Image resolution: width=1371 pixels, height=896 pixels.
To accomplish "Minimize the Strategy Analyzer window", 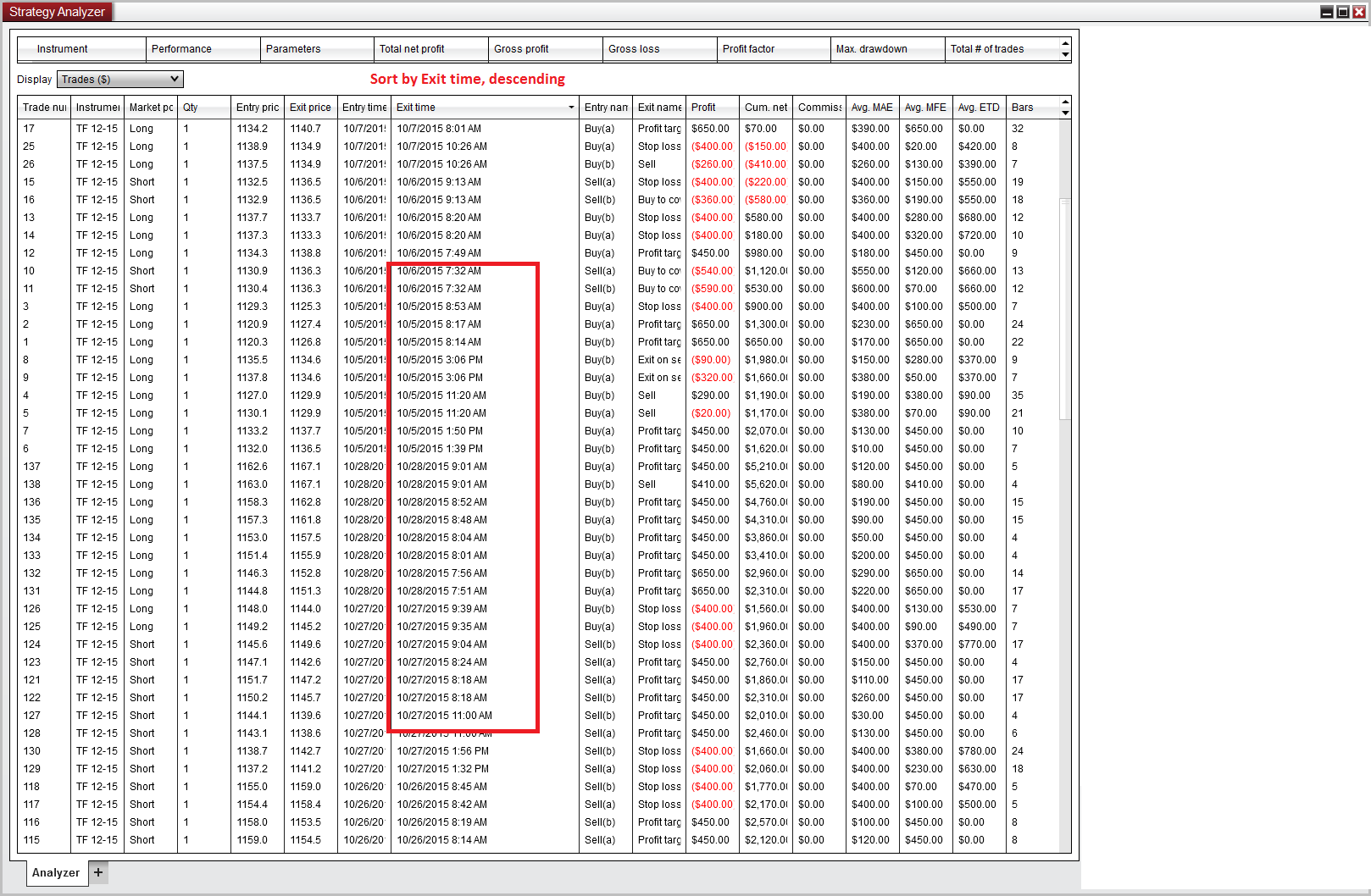I will (1327, 12).
